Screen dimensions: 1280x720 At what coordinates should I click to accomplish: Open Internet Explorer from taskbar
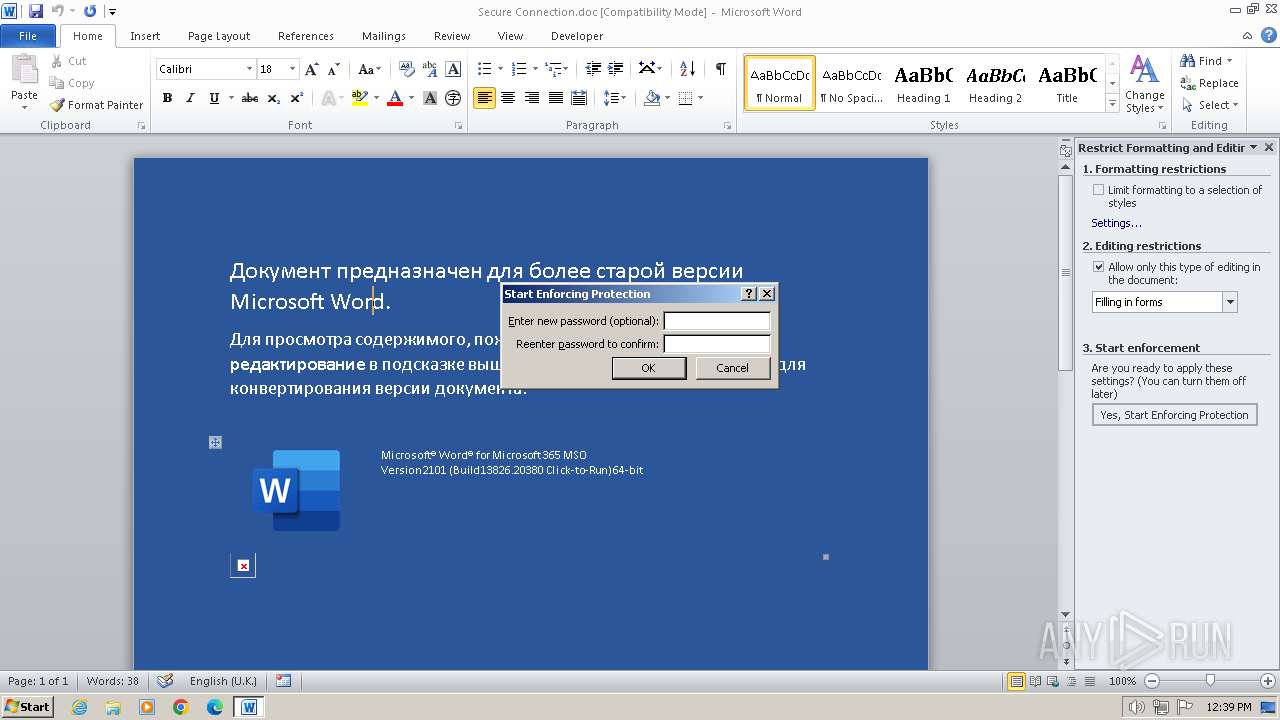(x=79, y=707)
